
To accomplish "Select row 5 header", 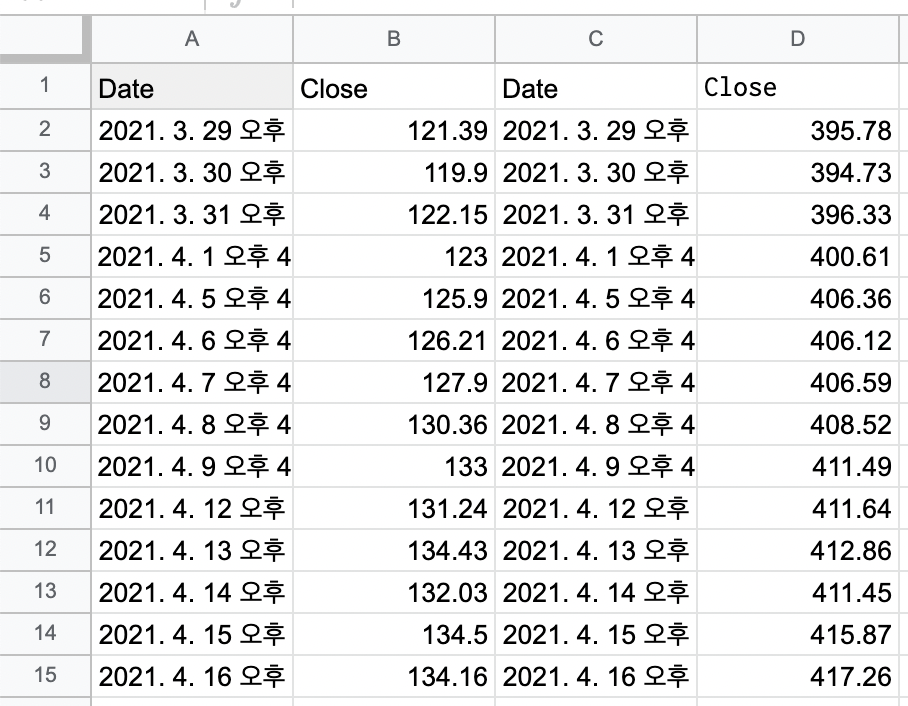I will [45, 256].
